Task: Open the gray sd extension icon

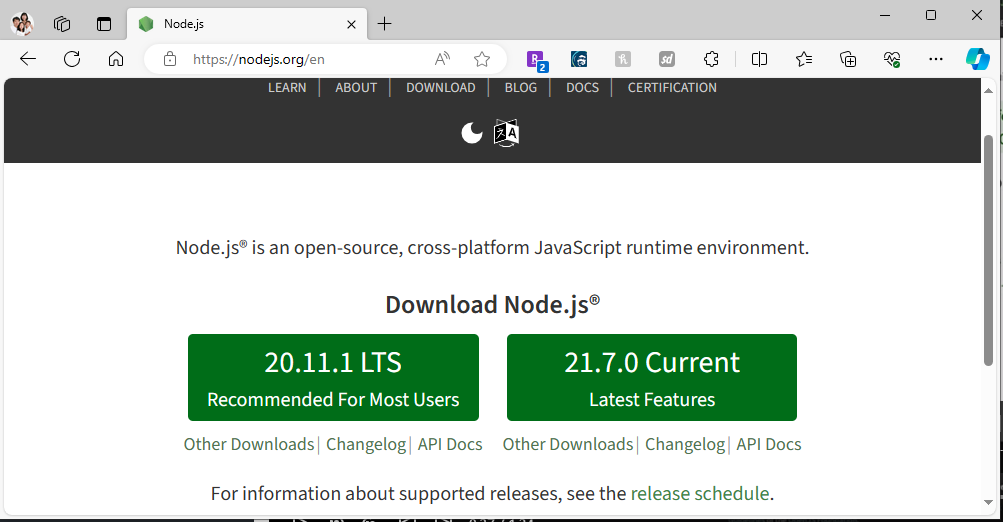Action: click(667, 59)
